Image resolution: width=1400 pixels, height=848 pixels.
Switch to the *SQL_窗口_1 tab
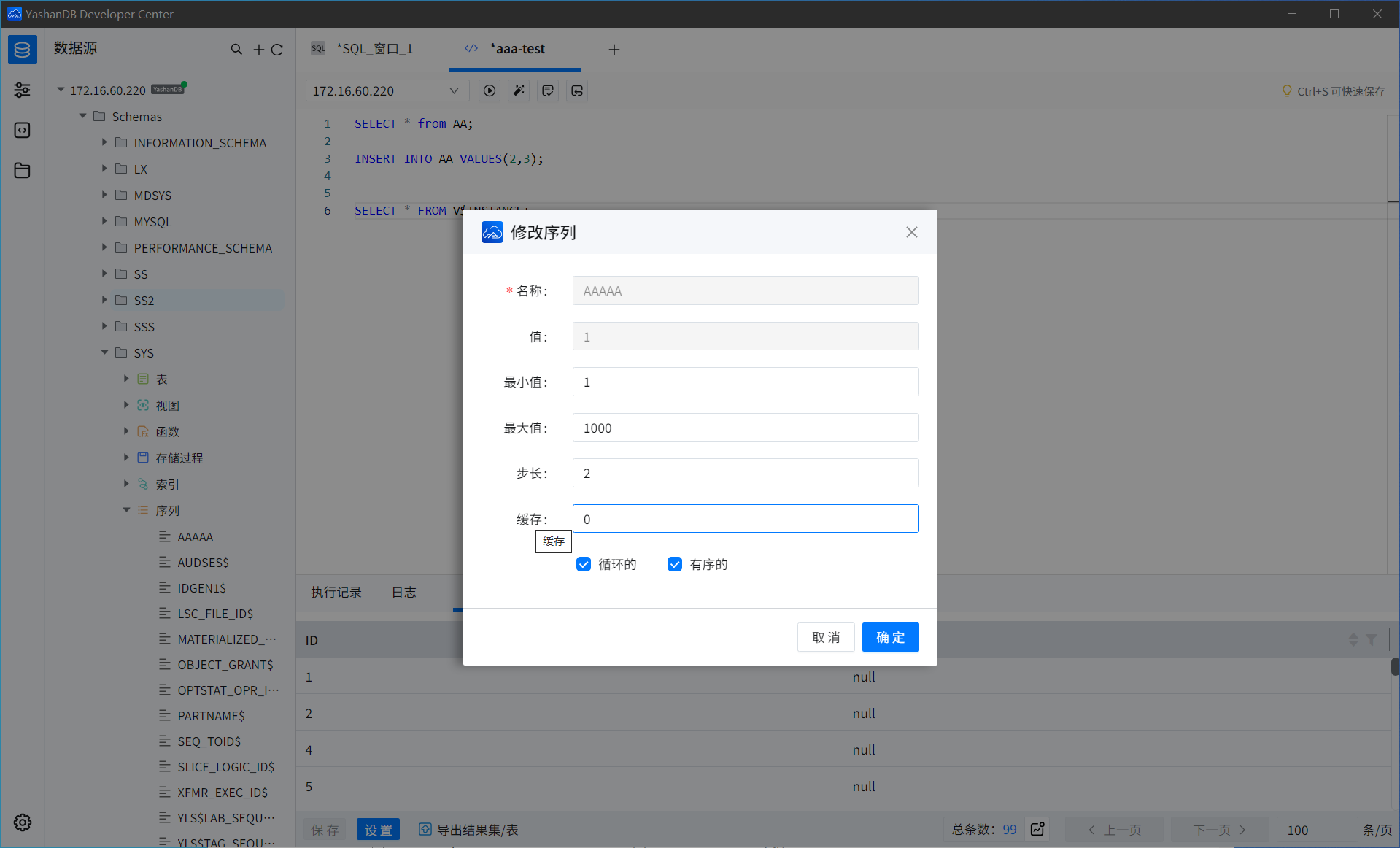coord(375,48)
